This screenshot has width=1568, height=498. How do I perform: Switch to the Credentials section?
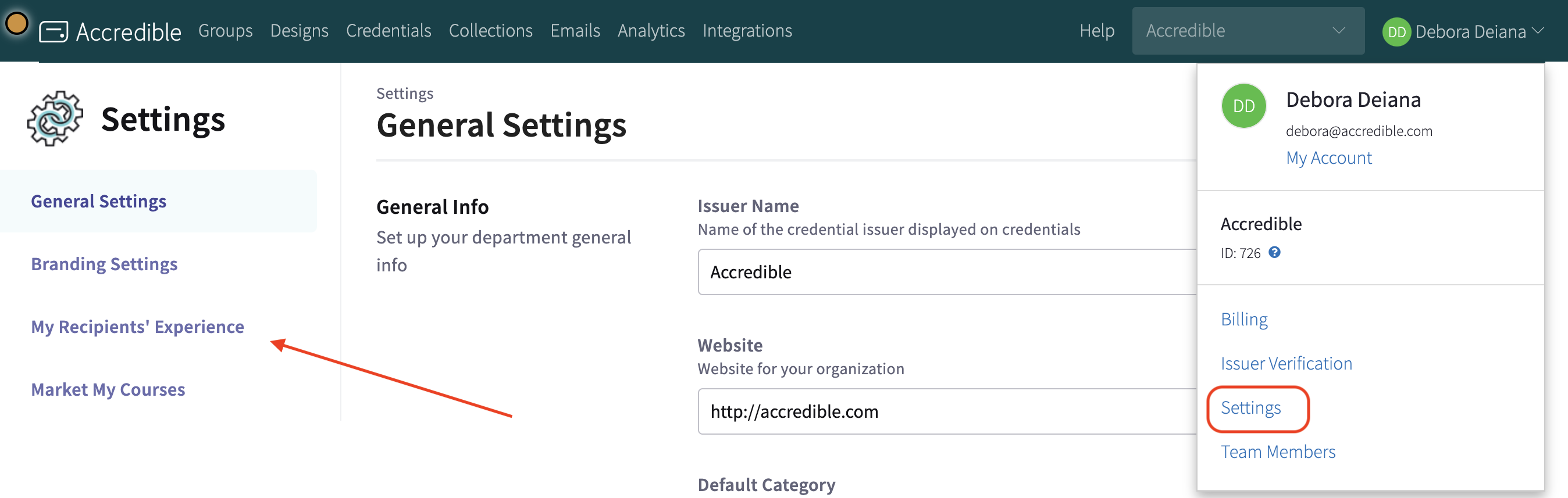click(389, 30)
